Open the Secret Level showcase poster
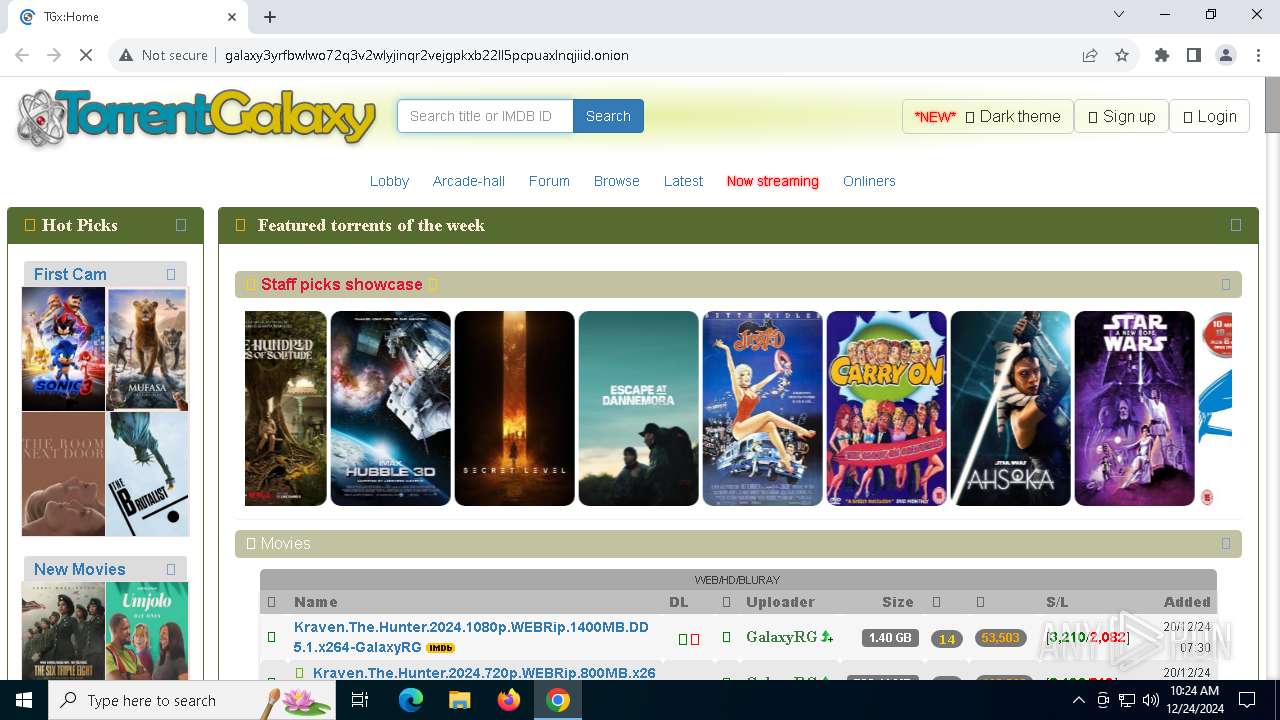 tap(514, 408)
